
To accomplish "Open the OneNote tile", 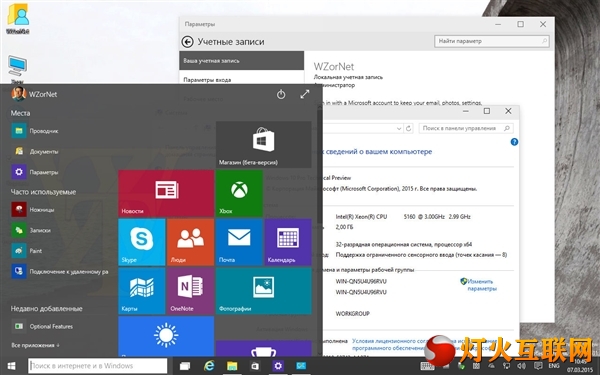I will click(190, 291).
